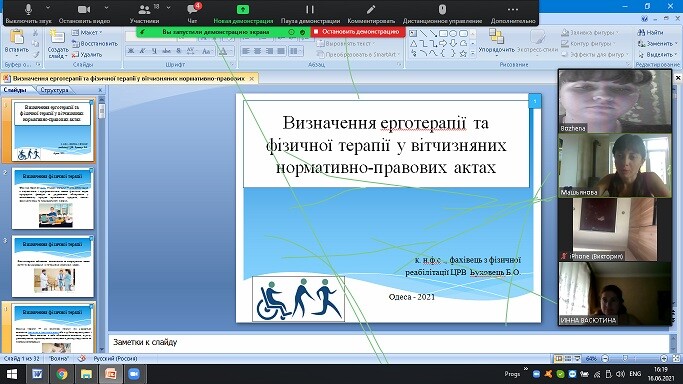The image size is (683, 384).
Task: Click 'Восстановить' reset button
Action: [x=95, y=44]
